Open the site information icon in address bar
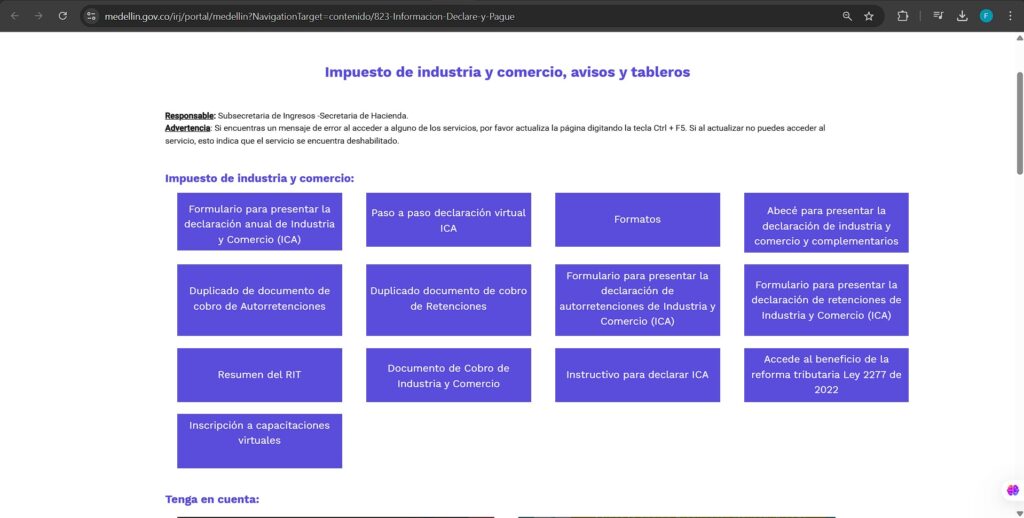 [x=91, y=16]
